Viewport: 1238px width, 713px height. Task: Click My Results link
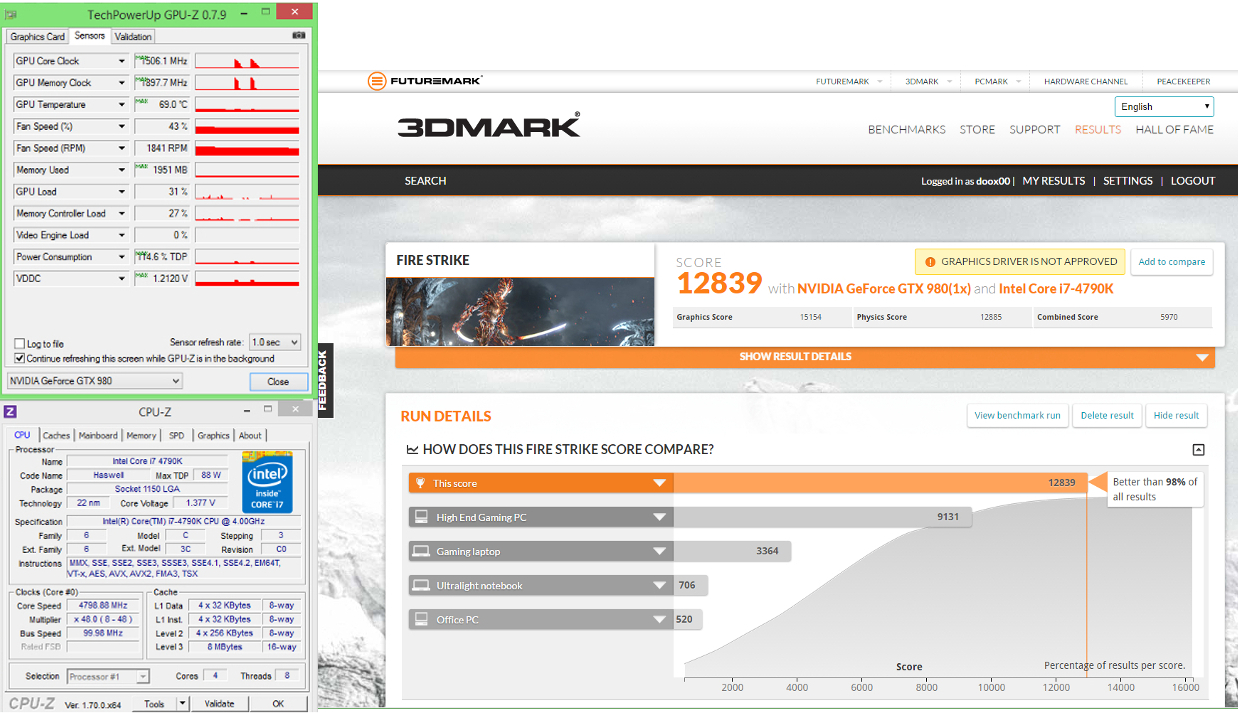point(1053,181)
